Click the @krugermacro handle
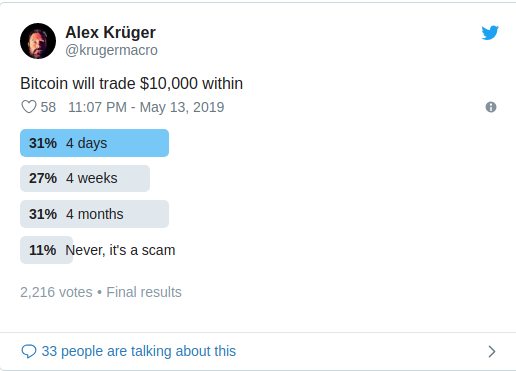This screenshot has width=516, height=371. (x=111, y=50)
